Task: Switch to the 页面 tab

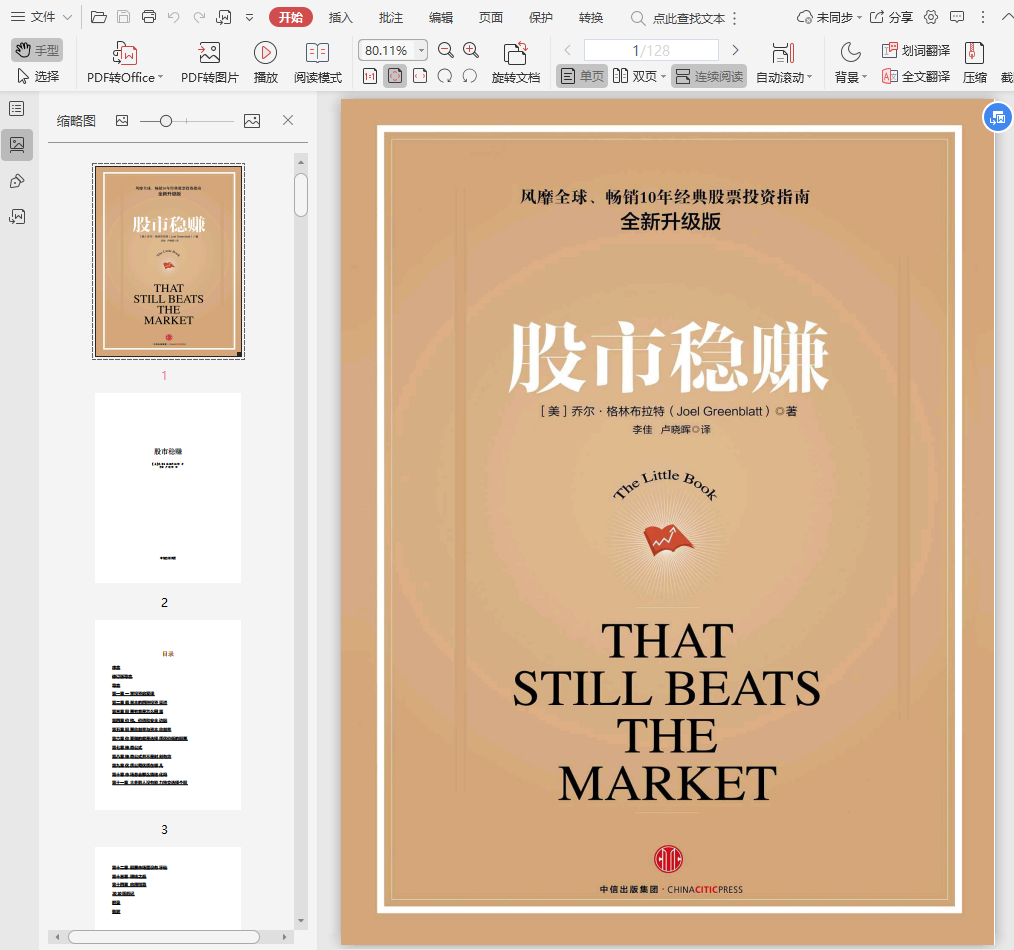Action: 491,17
